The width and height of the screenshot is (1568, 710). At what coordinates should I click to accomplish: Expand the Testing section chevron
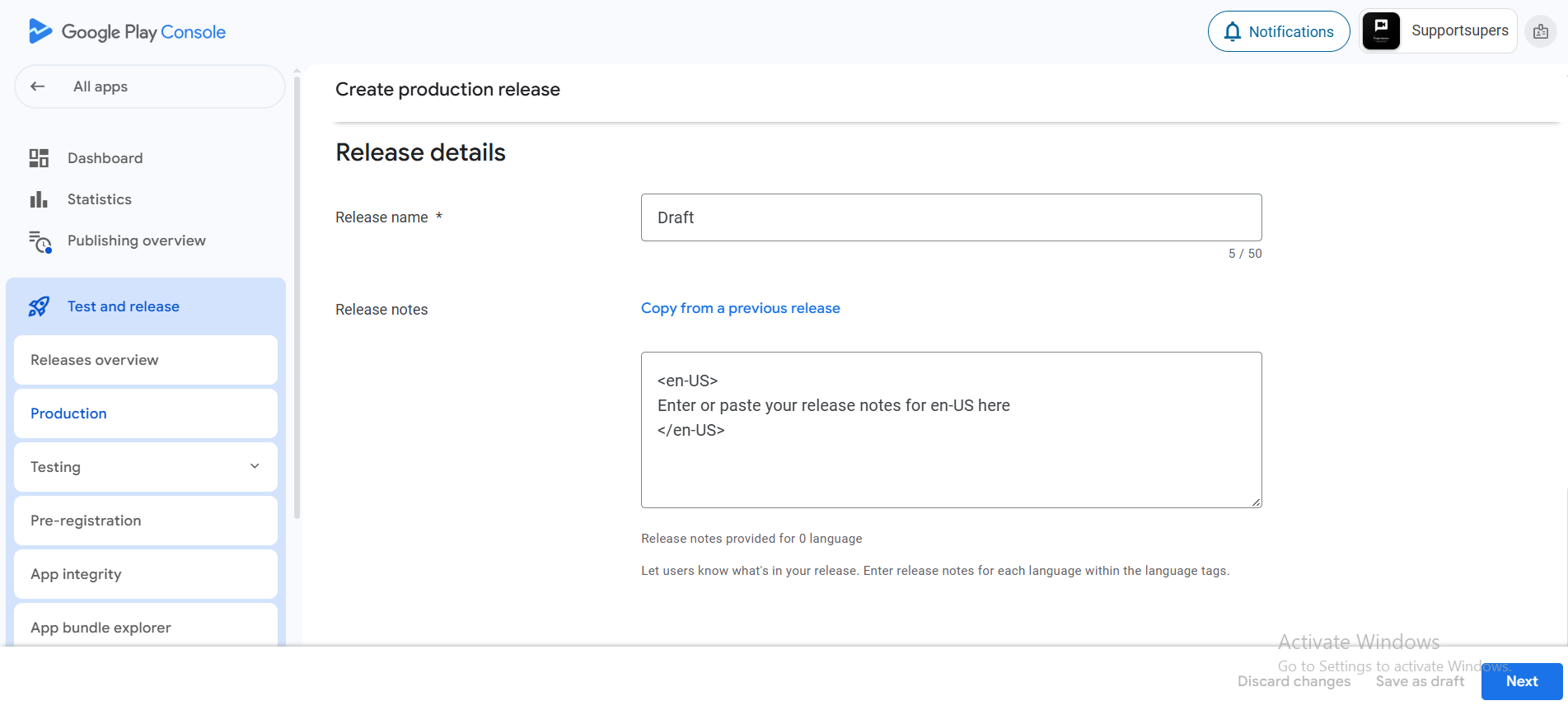pos(255,466)
